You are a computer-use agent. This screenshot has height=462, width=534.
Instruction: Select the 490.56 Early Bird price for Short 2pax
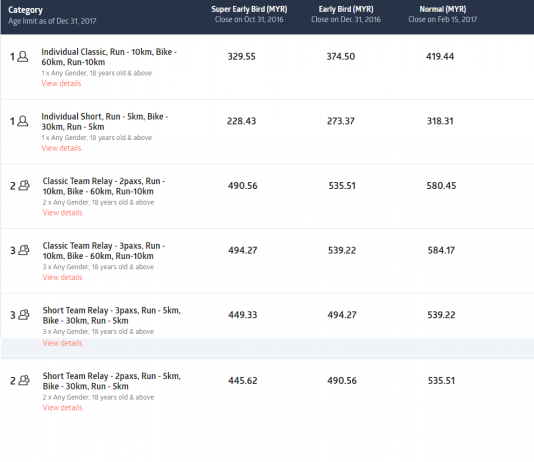coord(342,381)
